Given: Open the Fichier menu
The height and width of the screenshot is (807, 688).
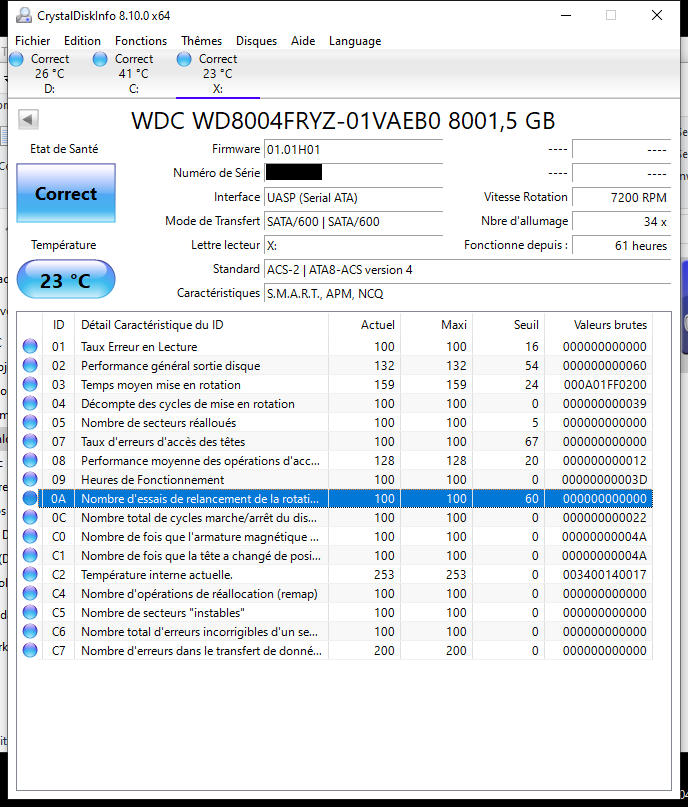Looking at the screenshot, I should point(32,41).
